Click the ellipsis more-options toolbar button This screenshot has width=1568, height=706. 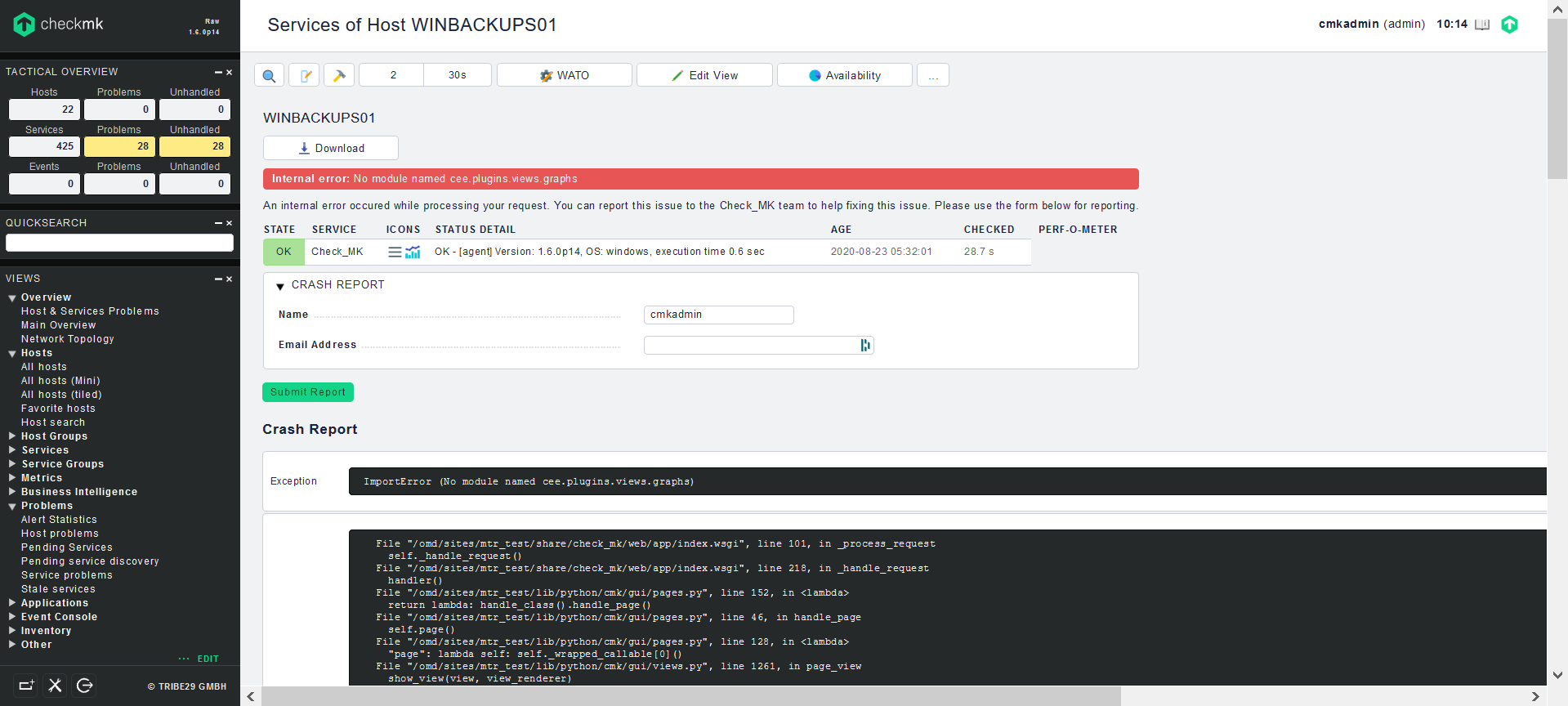(x=933, y=75)
